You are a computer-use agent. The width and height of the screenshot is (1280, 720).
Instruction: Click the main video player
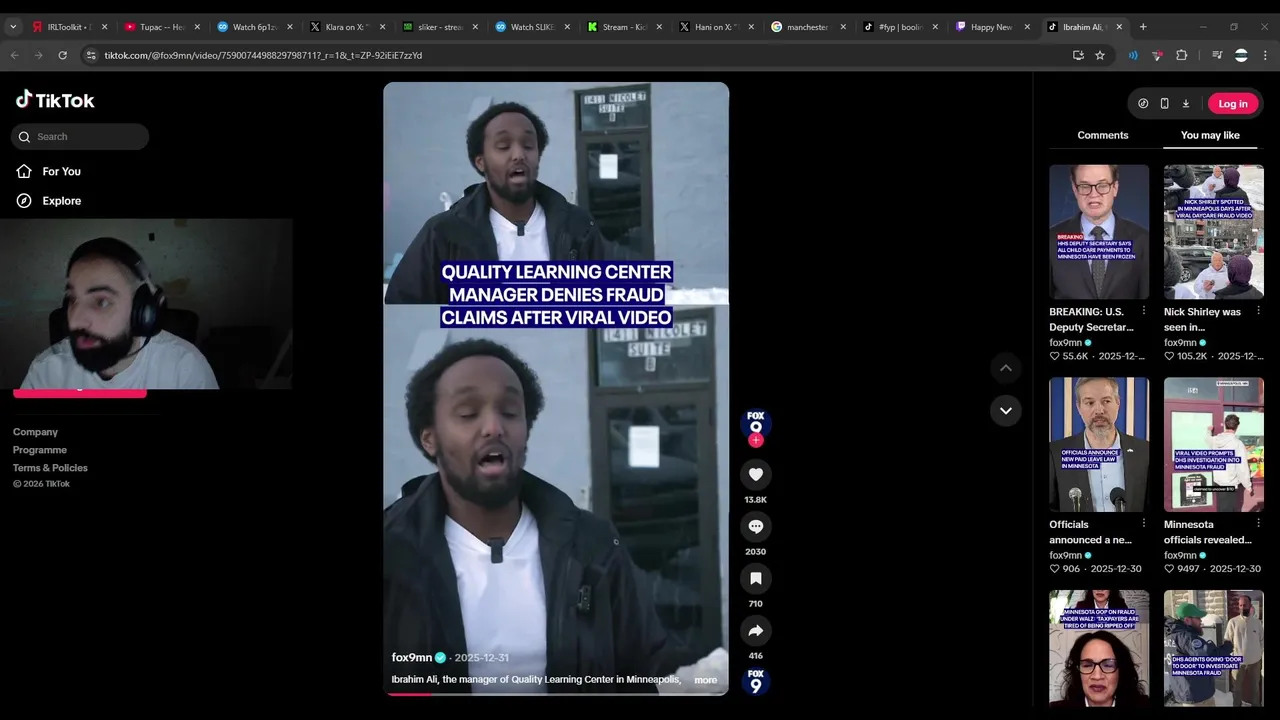pyautogui.click(x=556, y=388)
